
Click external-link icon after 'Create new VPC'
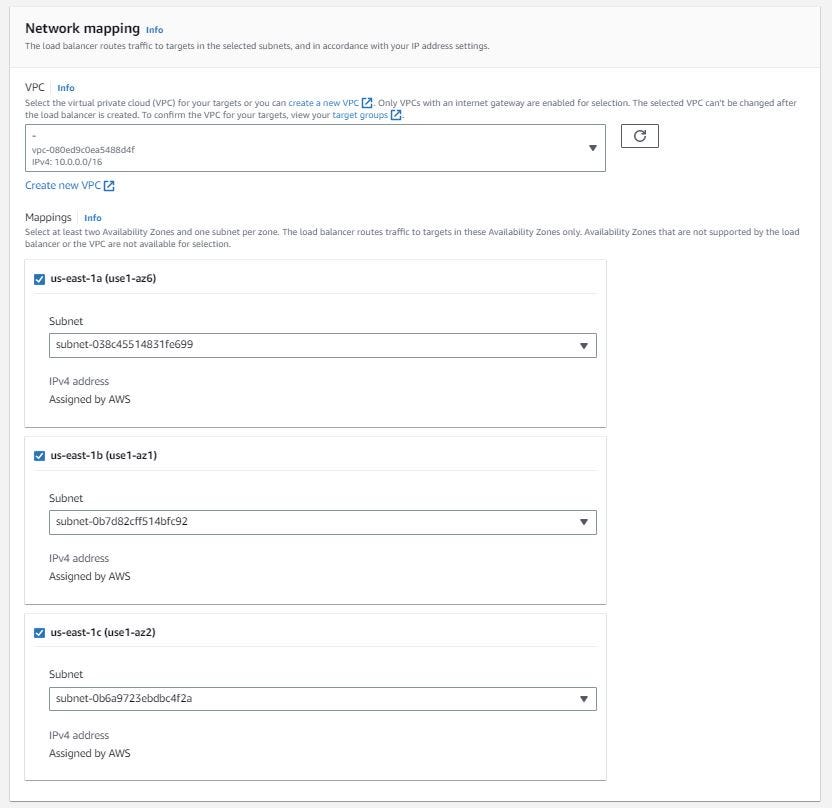click(x=109, y=186)
